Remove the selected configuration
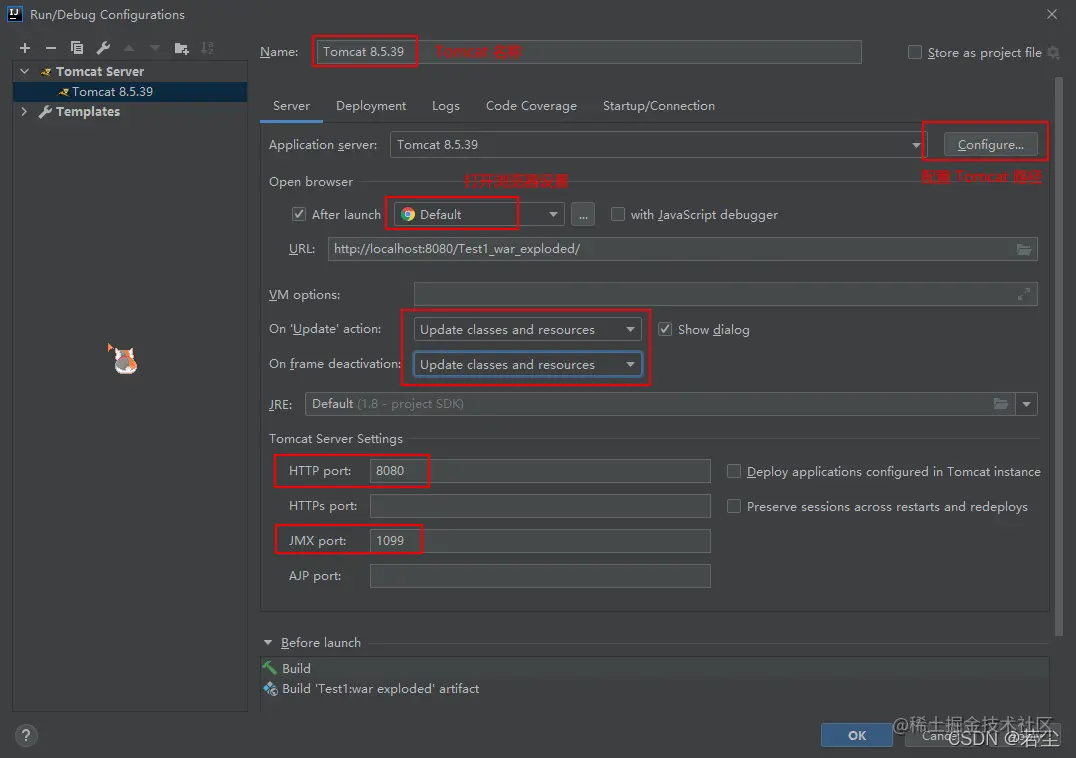The image size is (1076, 758). (50, 47)
